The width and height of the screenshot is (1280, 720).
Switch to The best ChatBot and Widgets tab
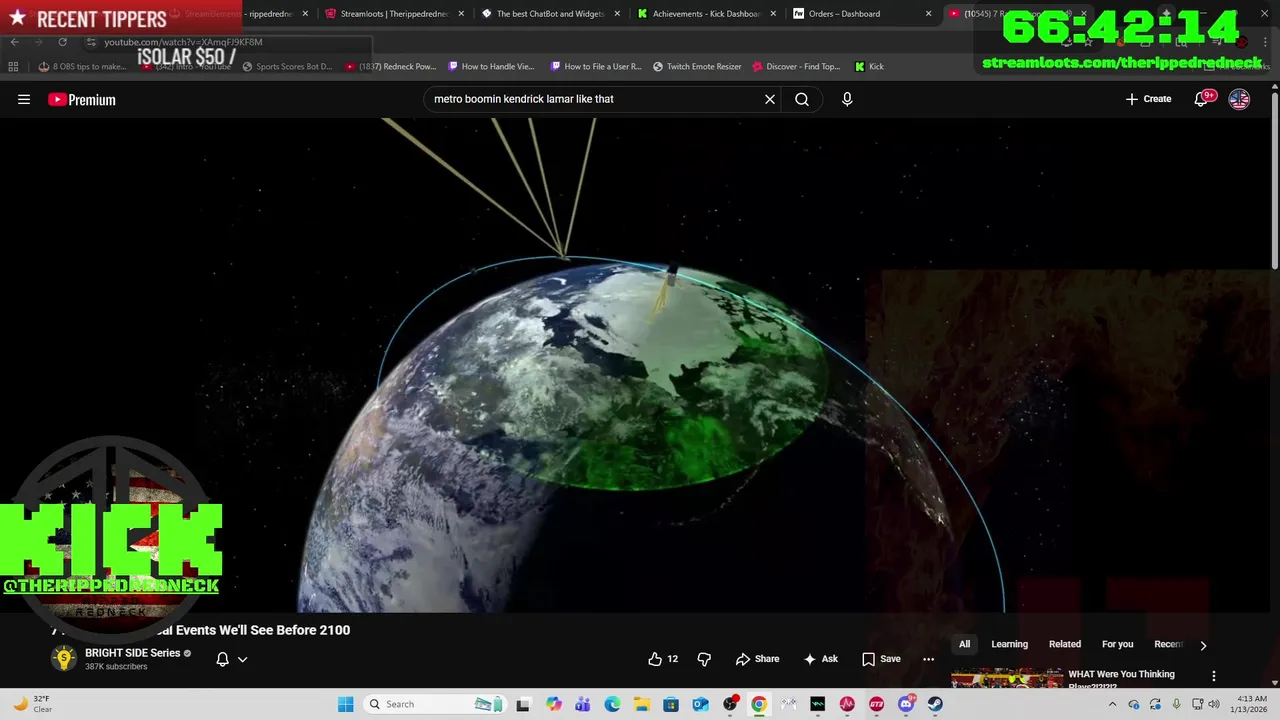click(551, 14)
